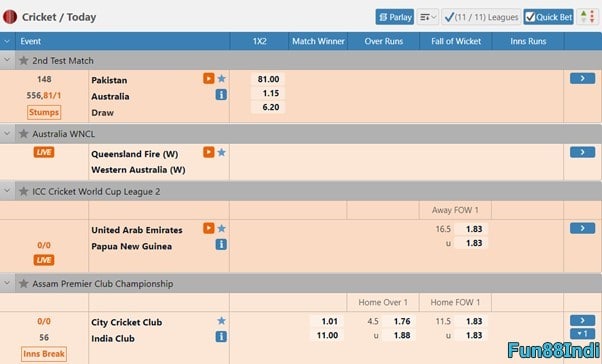Open info icon for India Club
Image resolution: width=602 pixels, height=364 pixels.
[x=221, y=337]
